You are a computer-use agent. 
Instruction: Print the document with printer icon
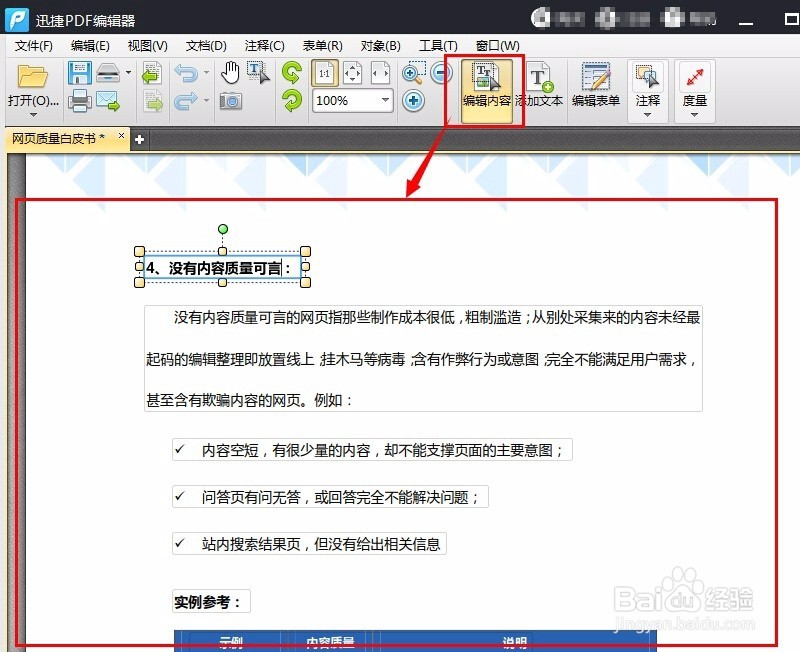coord(80,101)
